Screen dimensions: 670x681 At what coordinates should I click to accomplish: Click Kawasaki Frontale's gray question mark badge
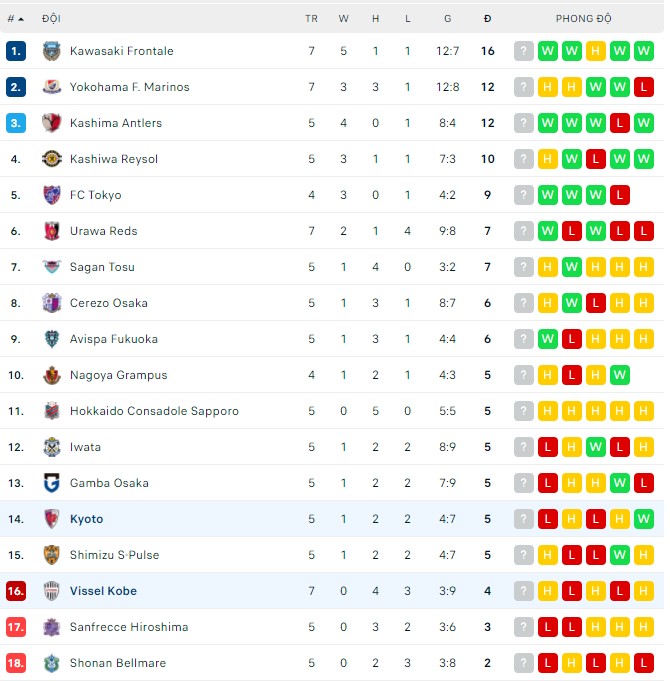(523, 51)
